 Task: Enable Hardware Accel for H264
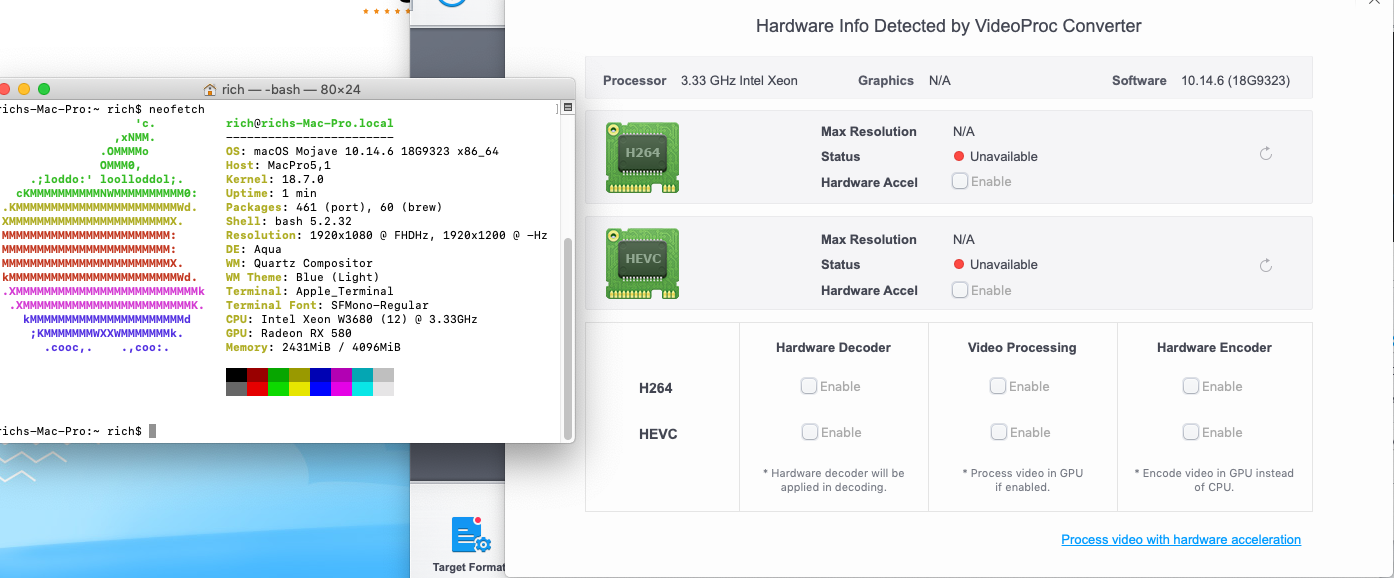[960, 181]
